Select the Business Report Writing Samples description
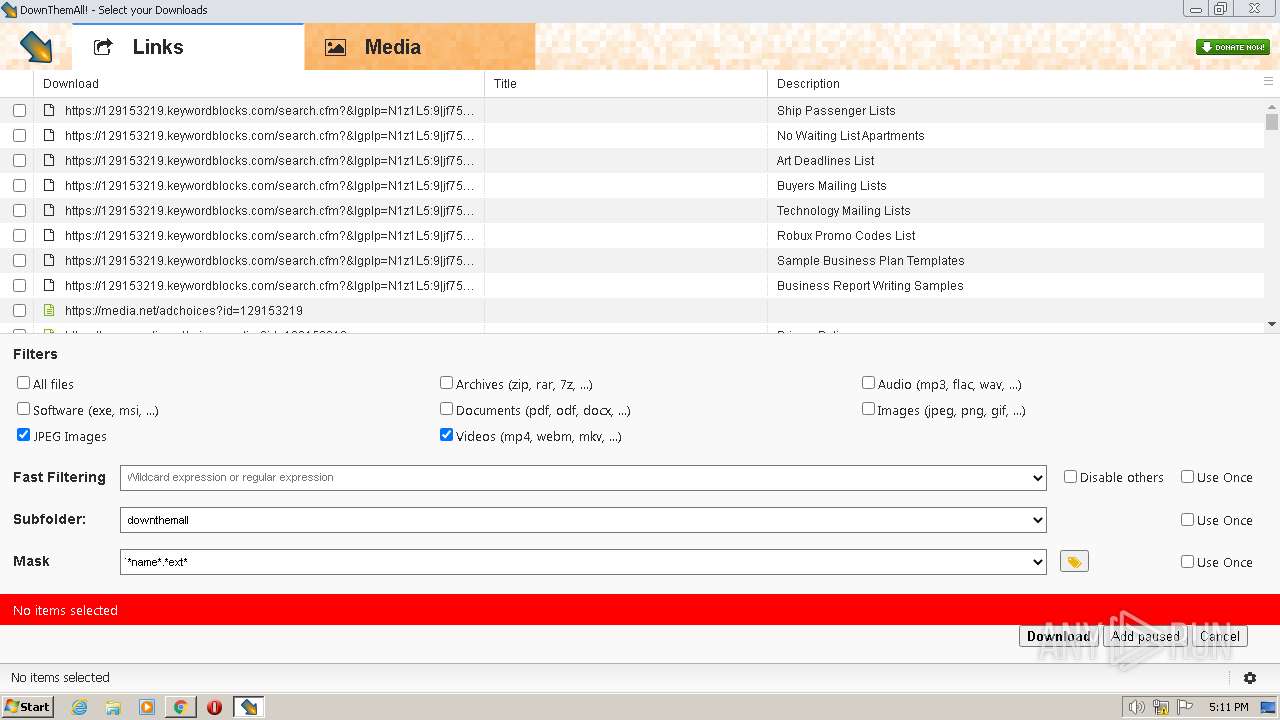1280x720 pixels. [870, 285]
